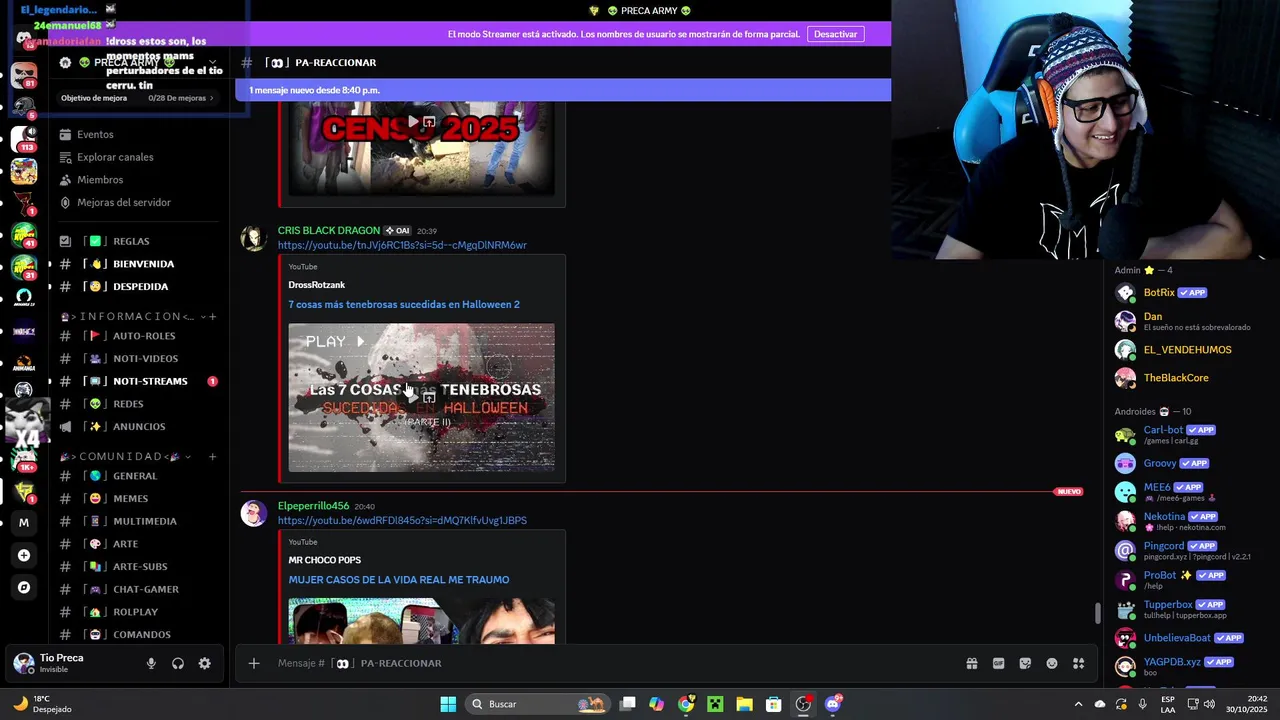Open File Explorer folder on taskbar
Image resolution: width=1280 pixels, height=720 pixels.
point(744,704)
